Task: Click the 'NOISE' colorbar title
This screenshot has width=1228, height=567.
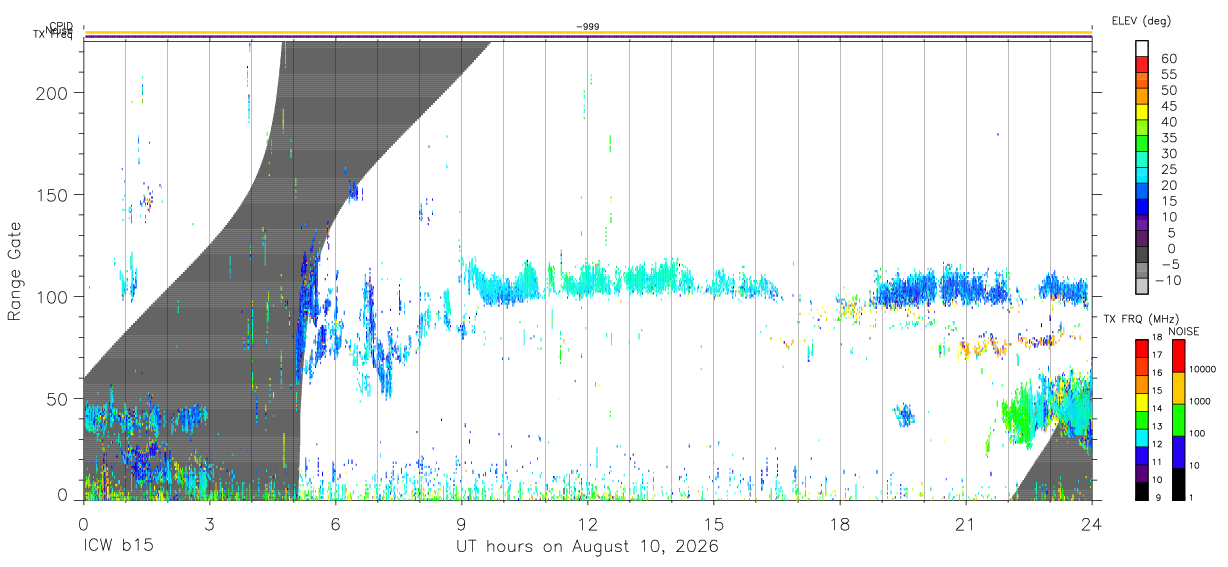Action: [x=1184, y=331]
